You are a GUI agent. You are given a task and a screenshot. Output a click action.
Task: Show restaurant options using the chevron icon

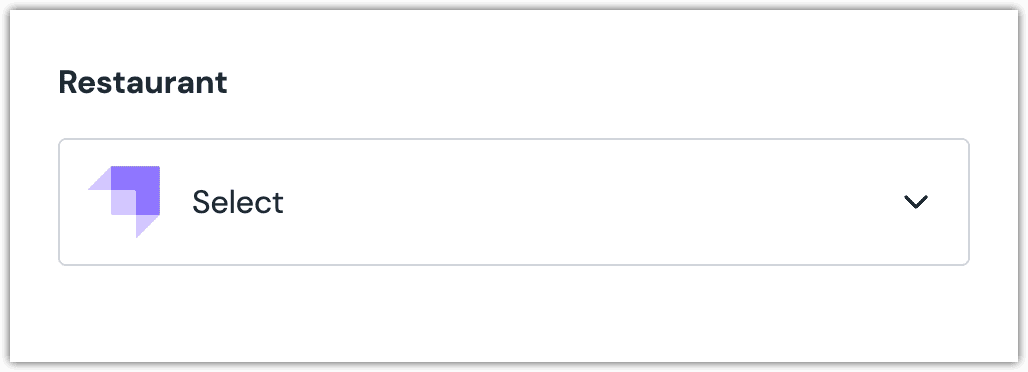[915, 202]
